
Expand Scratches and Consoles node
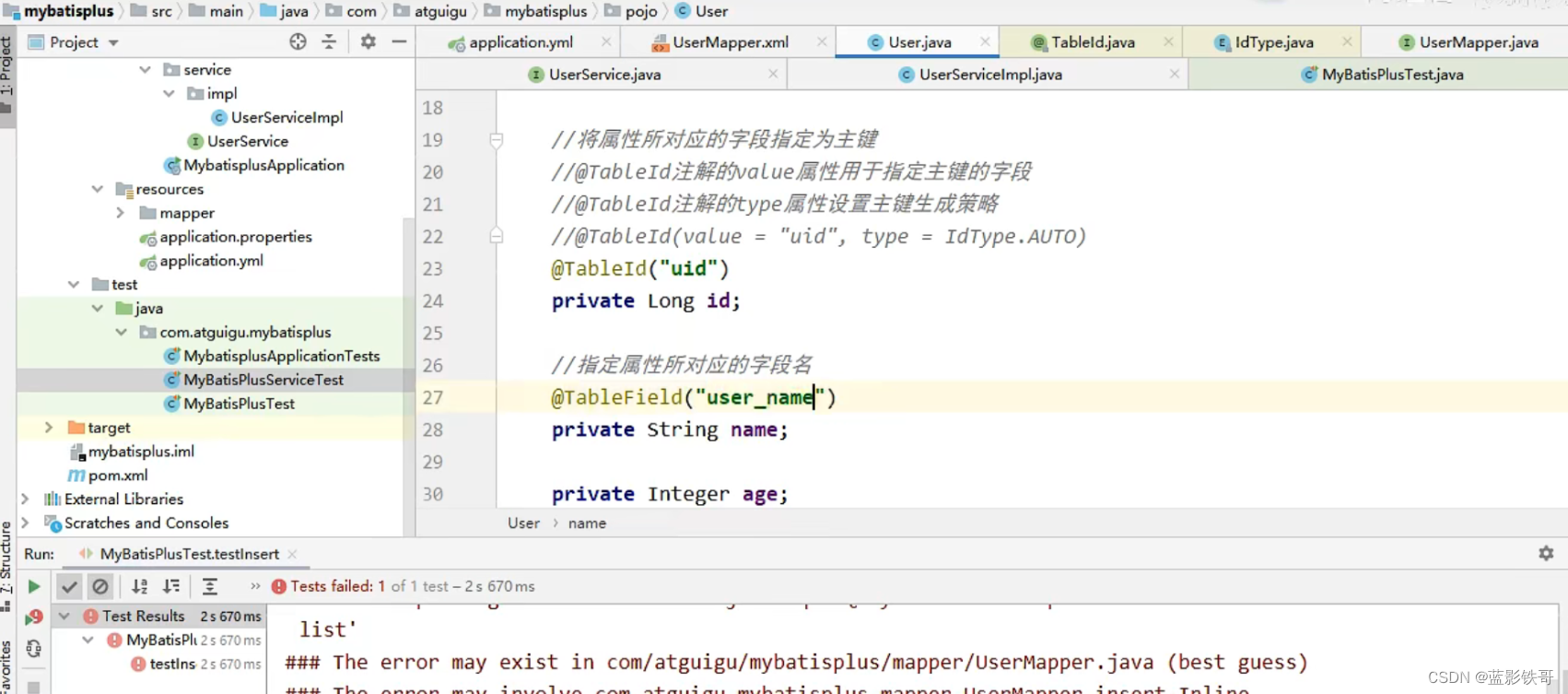pos(25,523)
